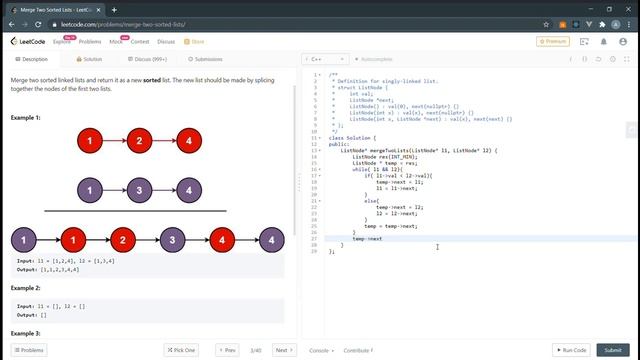This screenshot has height=360, width=640.
Task: Open the browser extensions puzzle icon
Action: pyautogui.click(x=602, y=24)
